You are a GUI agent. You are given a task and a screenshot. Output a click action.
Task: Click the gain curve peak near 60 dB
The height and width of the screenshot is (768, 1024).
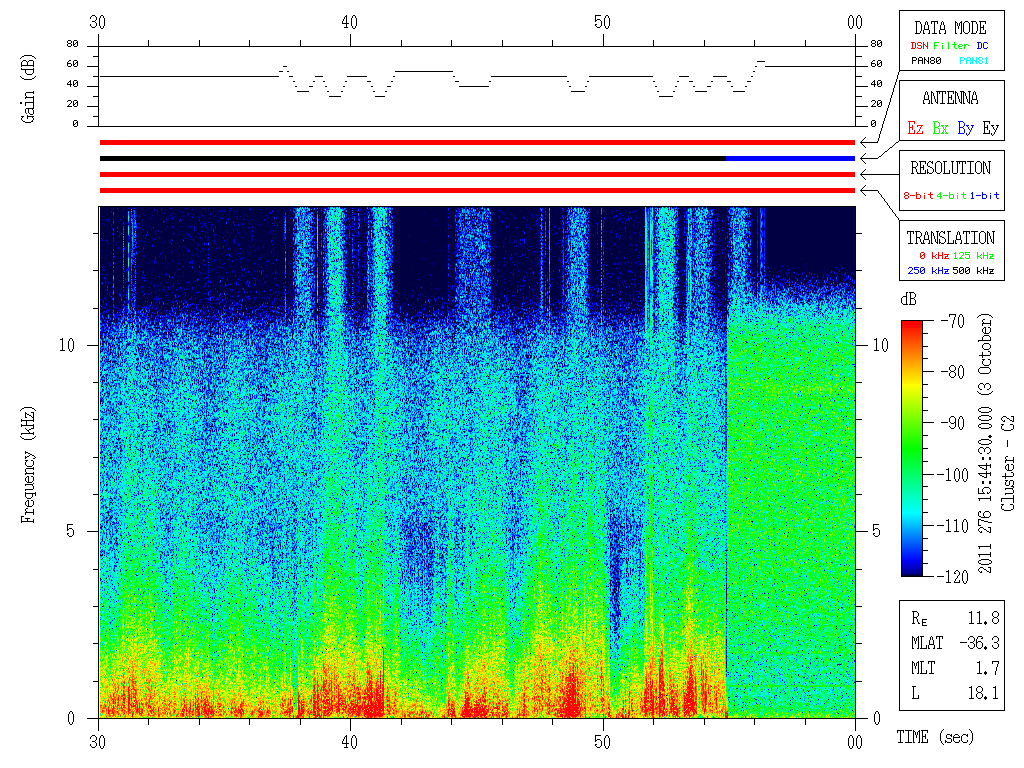pyautogui.click(x=761, y=61)
